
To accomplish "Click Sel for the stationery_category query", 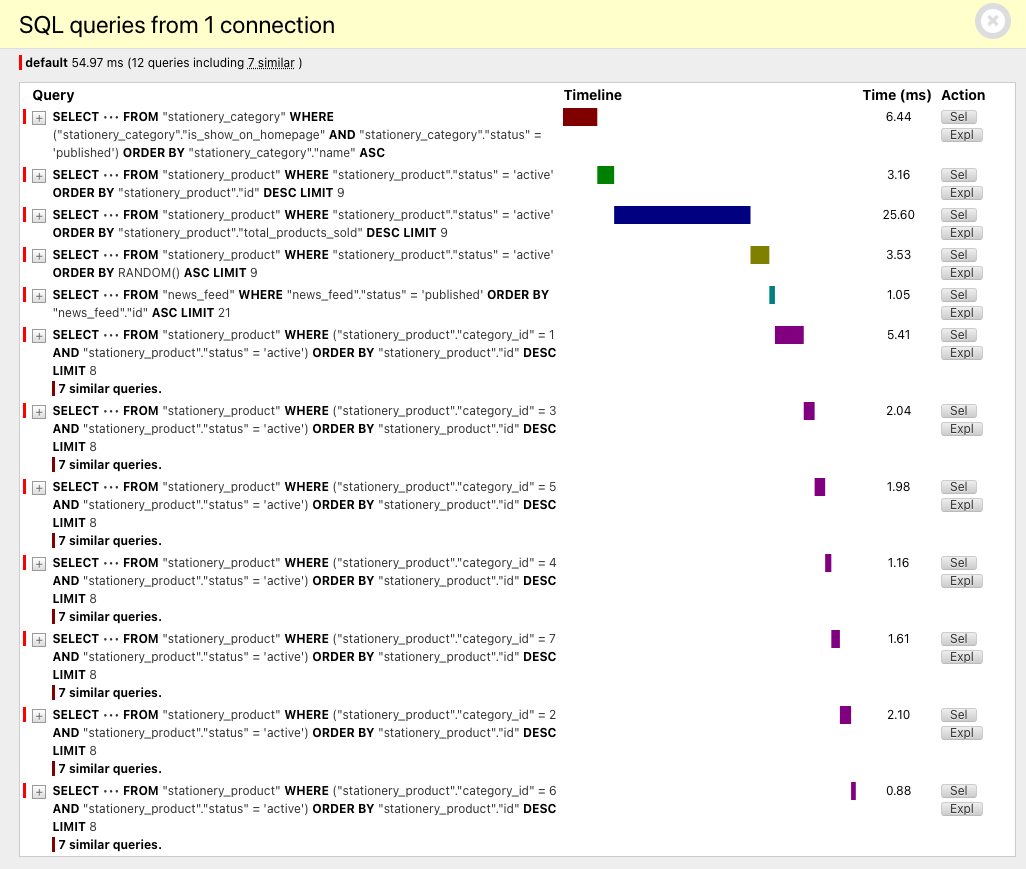I will pyautogui.click(x=958, y=117).
